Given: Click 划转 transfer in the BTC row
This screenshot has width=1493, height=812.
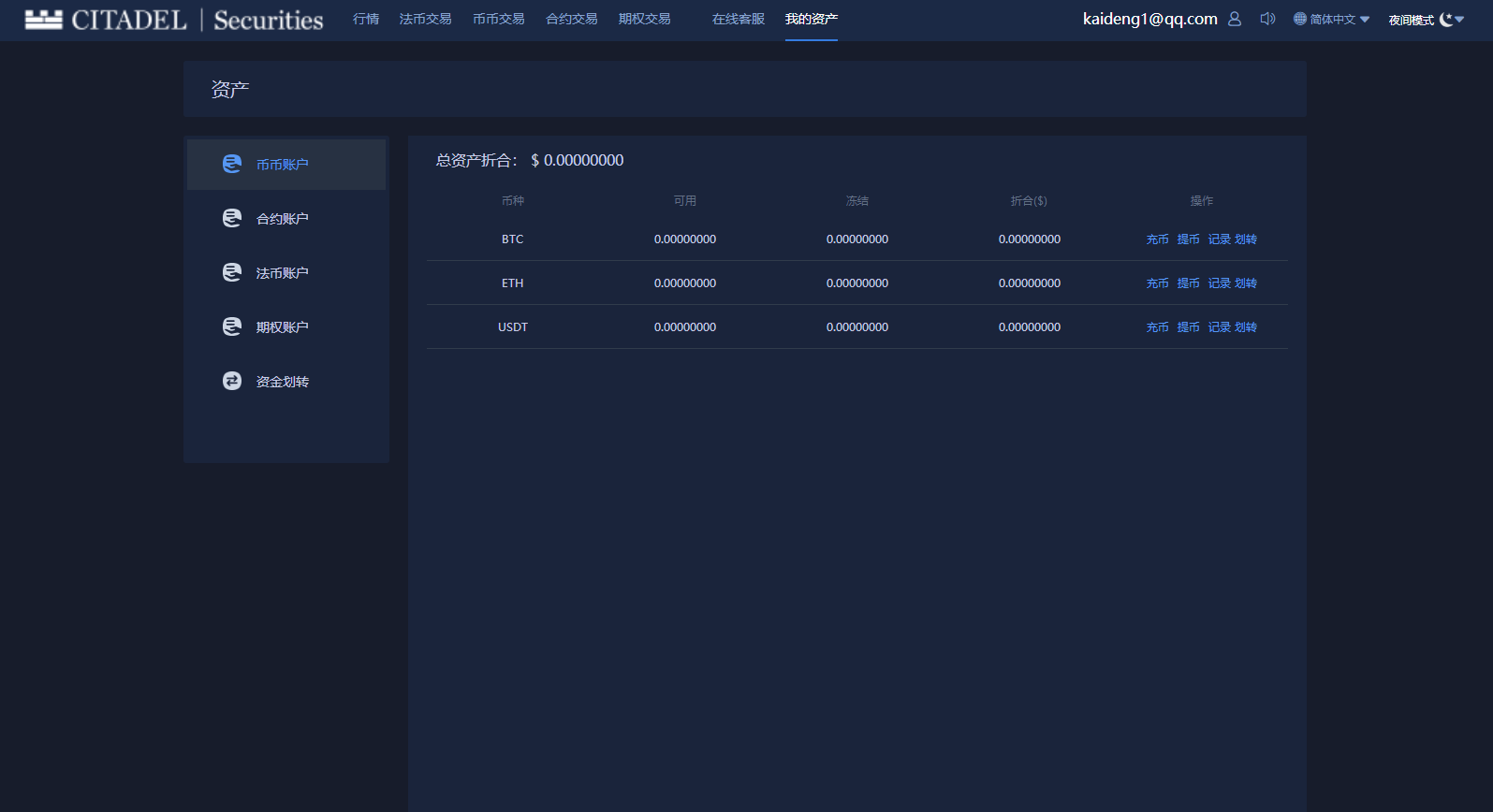Looking at the screenshot, I should pos(1246,239).
